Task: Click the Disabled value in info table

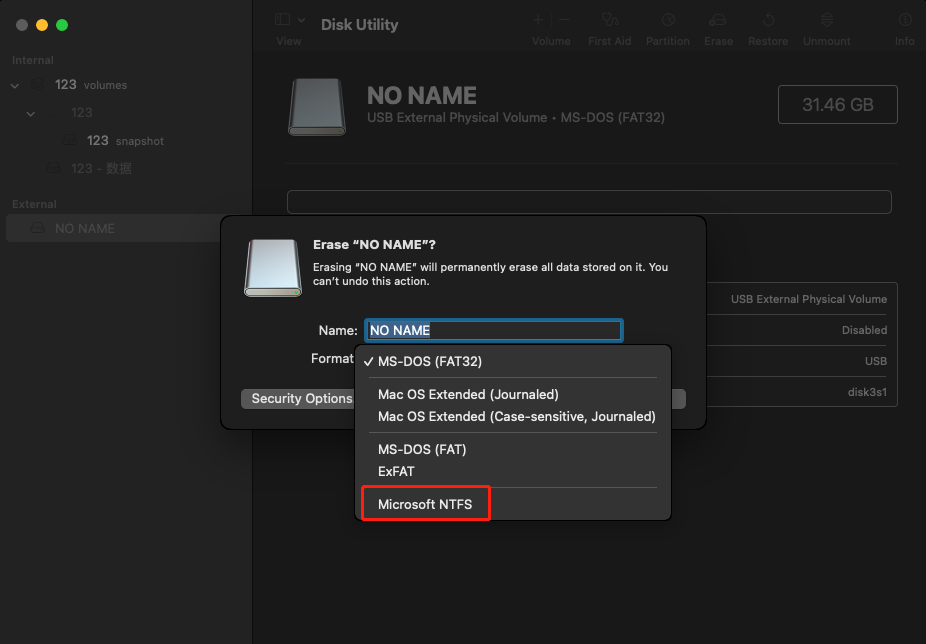Action: tap(864, 330)
